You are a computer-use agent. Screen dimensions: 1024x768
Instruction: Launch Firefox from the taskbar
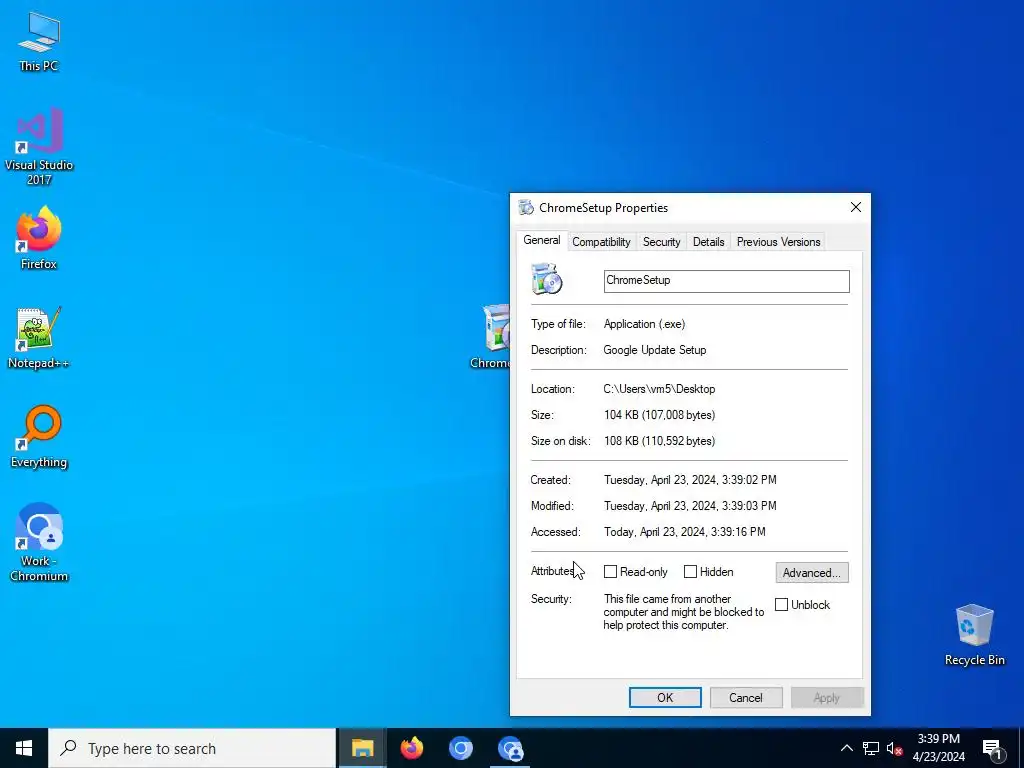[411, 748]
